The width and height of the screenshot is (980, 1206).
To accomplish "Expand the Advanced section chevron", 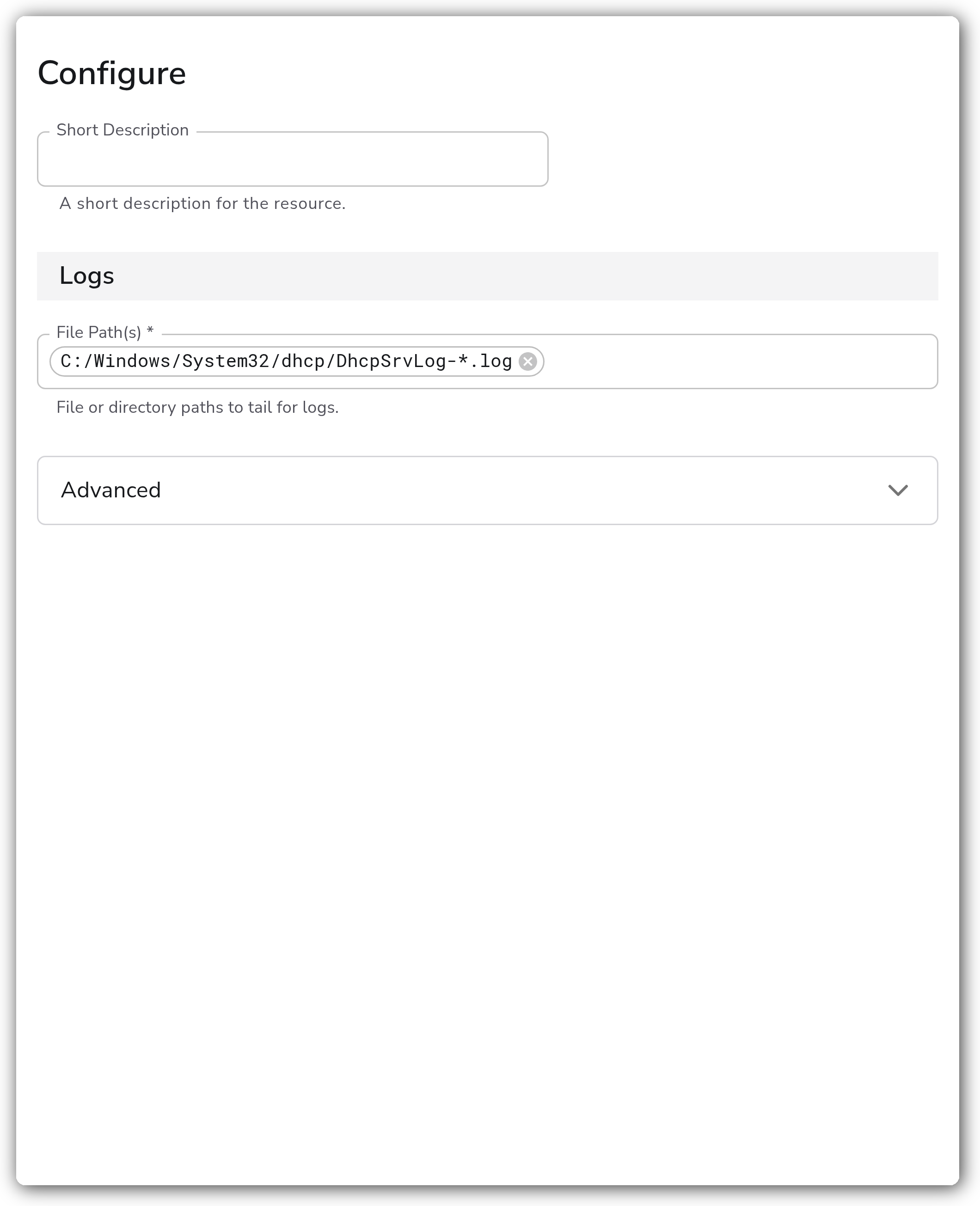I will (898, 490).
